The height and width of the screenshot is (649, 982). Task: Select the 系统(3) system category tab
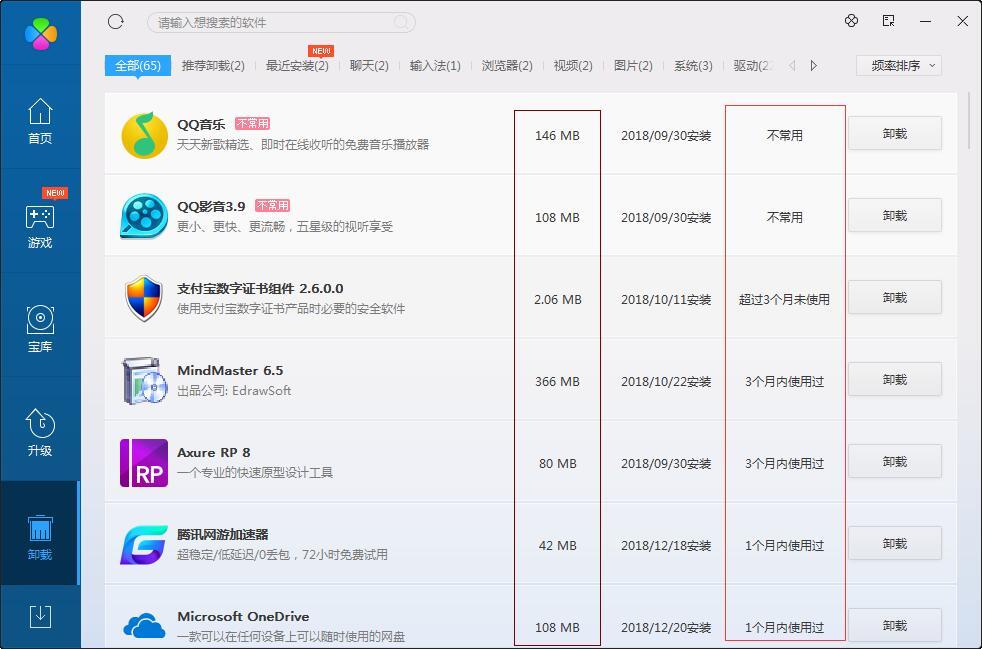(693, 64)
